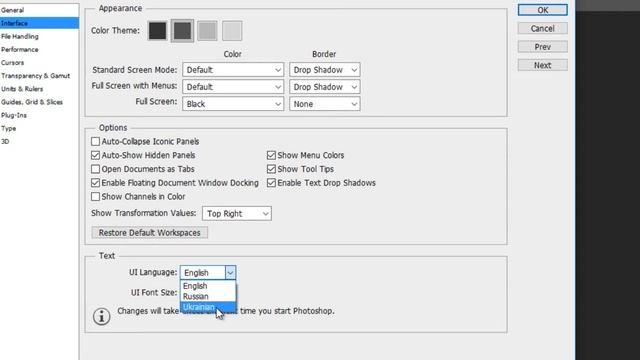
Task: Enable Auto-Collapse Iconic Panels checkbox
Action: click(x=96, y=142)
